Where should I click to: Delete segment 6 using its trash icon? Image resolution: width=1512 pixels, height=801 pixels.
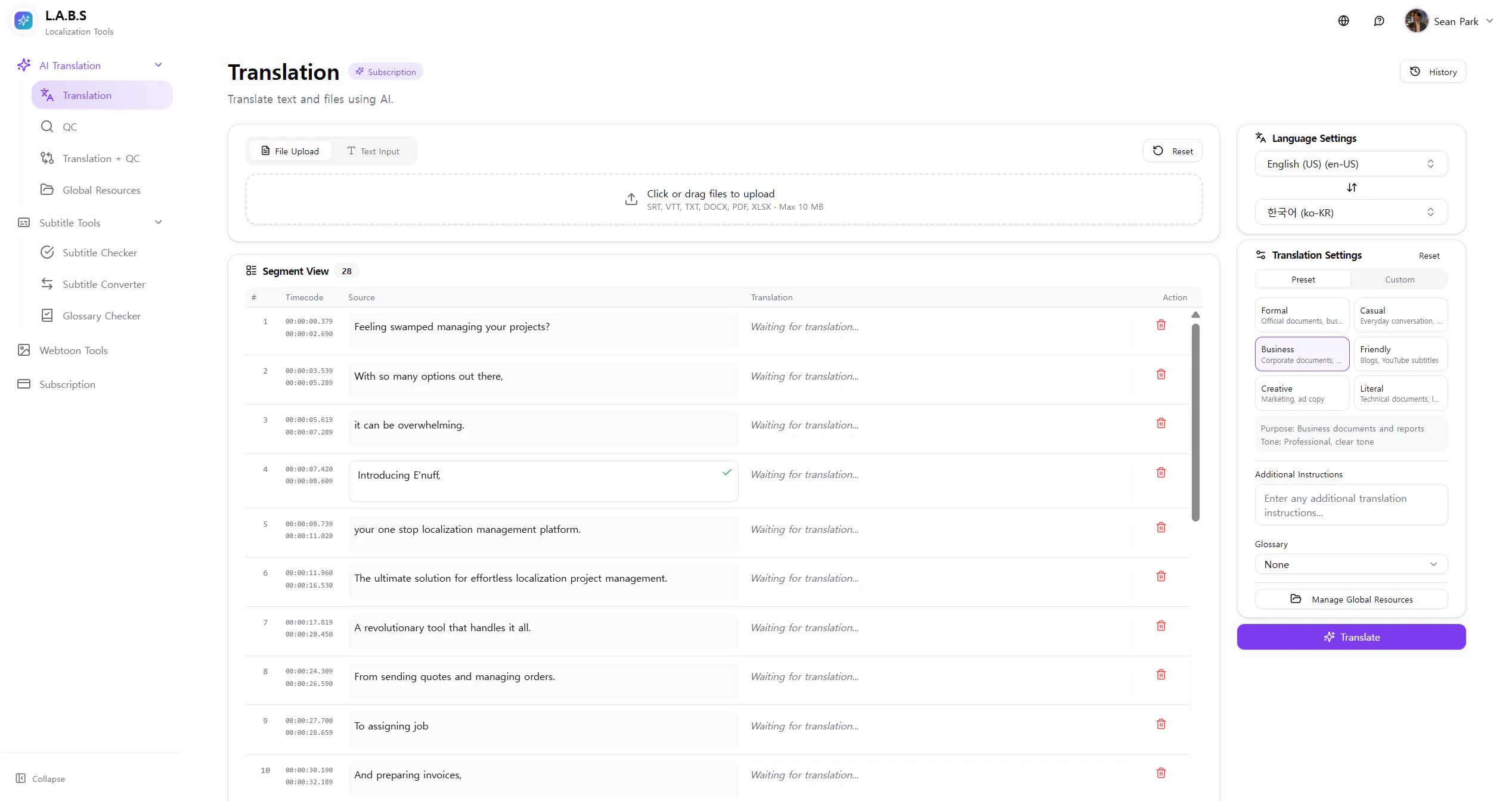pos(1160,576)
